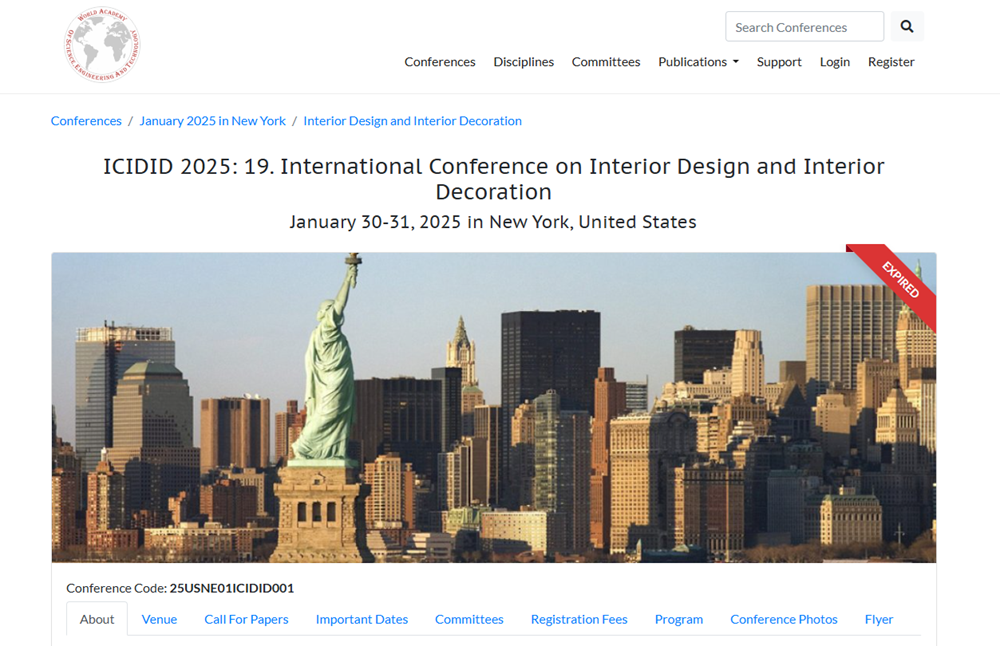Click the Login link
Image resolution: width=1000 pixels, height=646 pixels.
834,62
